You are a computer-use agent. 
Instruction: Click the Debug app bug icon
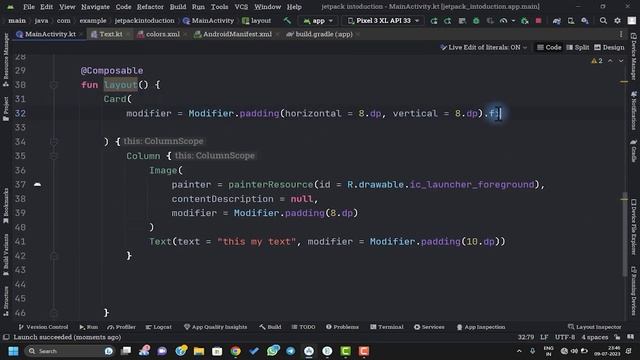pyautogui.click(x=476, y=20)
